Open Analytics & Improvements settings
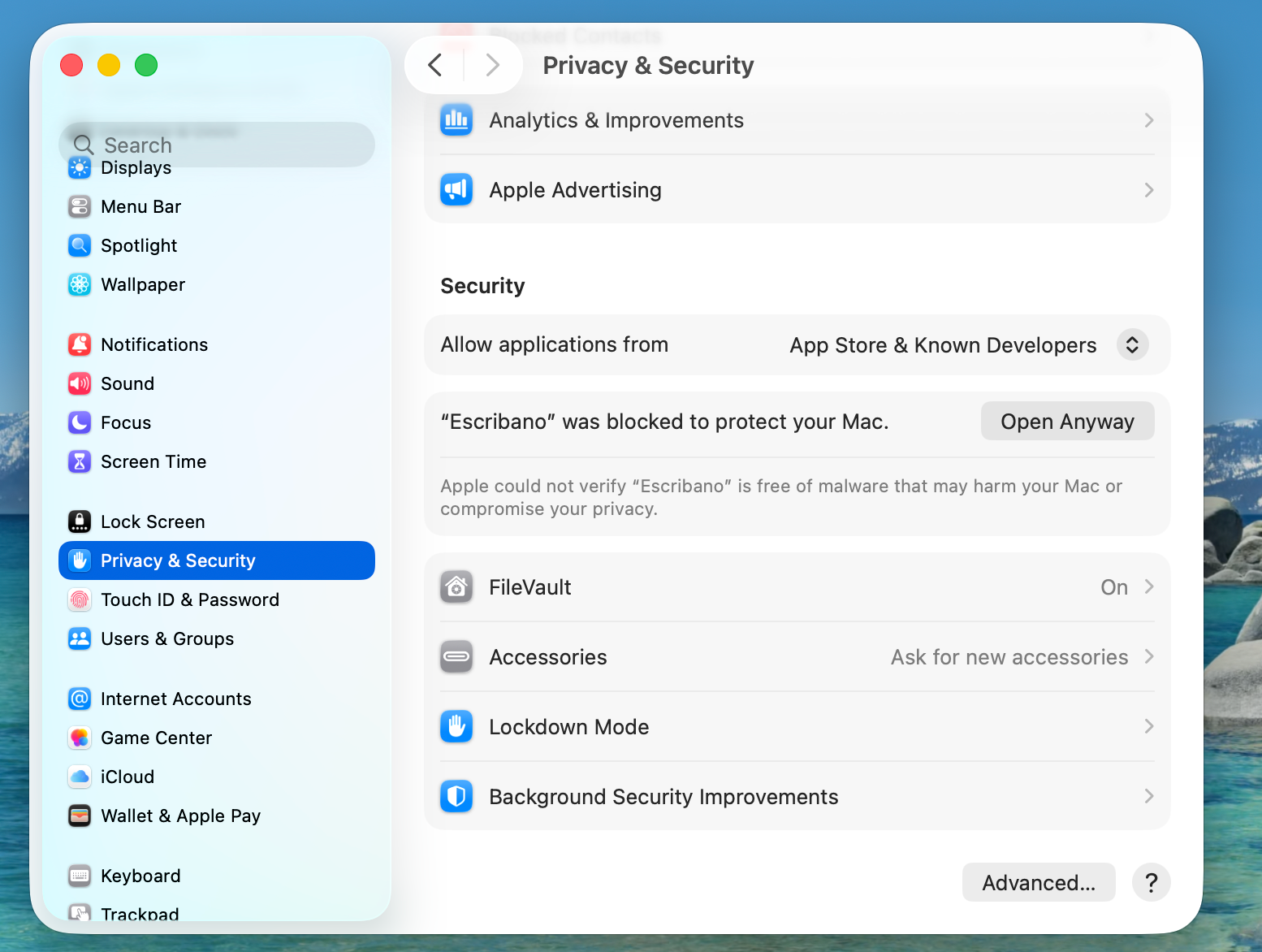The image size is (1262, 952). [616, 119]
